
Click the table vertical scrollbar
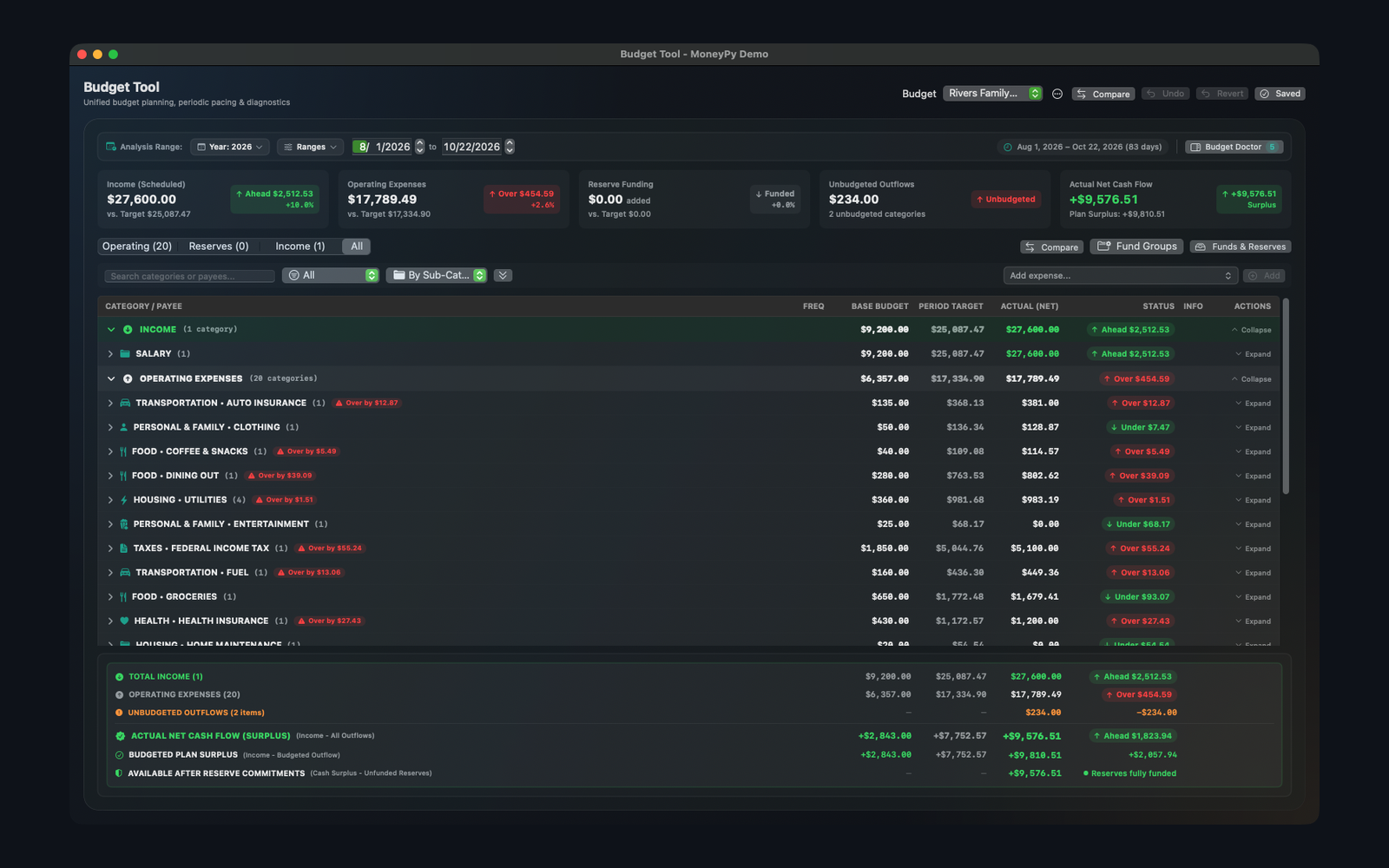pos(1286,397)
